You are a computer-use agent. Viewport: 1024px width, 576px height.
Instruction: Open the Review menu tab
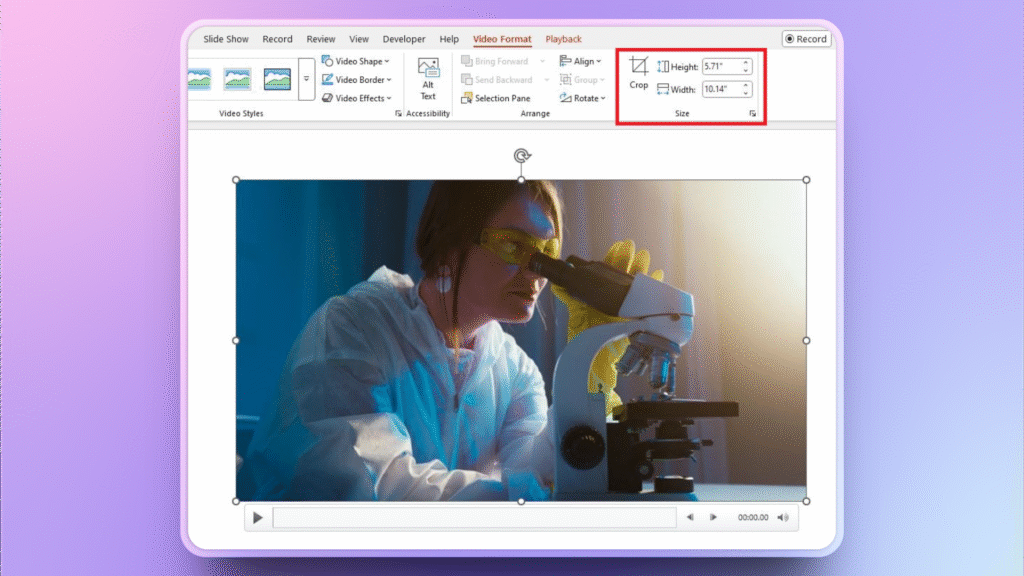pyautogui.click(x=320, y=39)
